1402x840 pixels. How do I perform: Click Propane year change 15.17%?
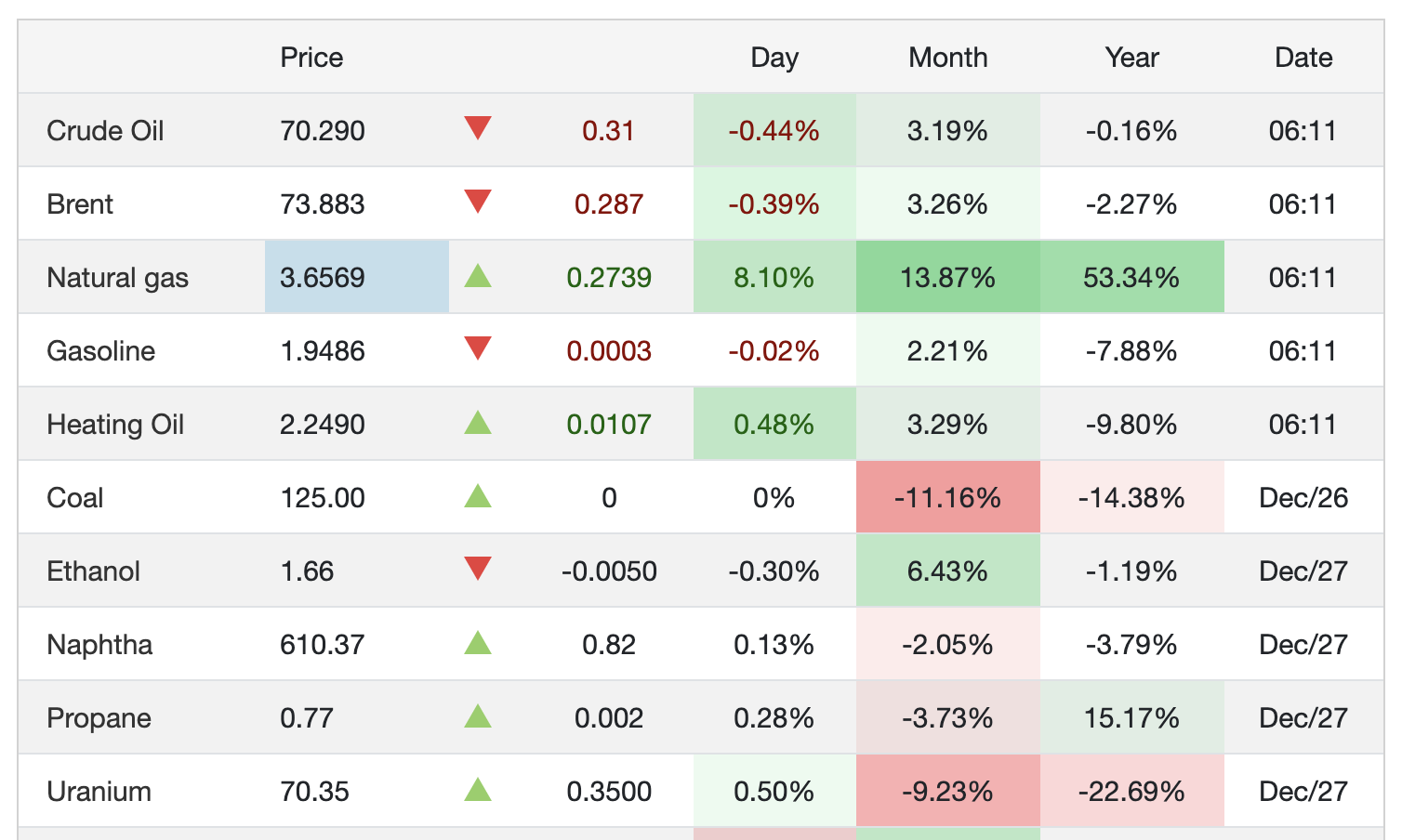point(1131,718)
